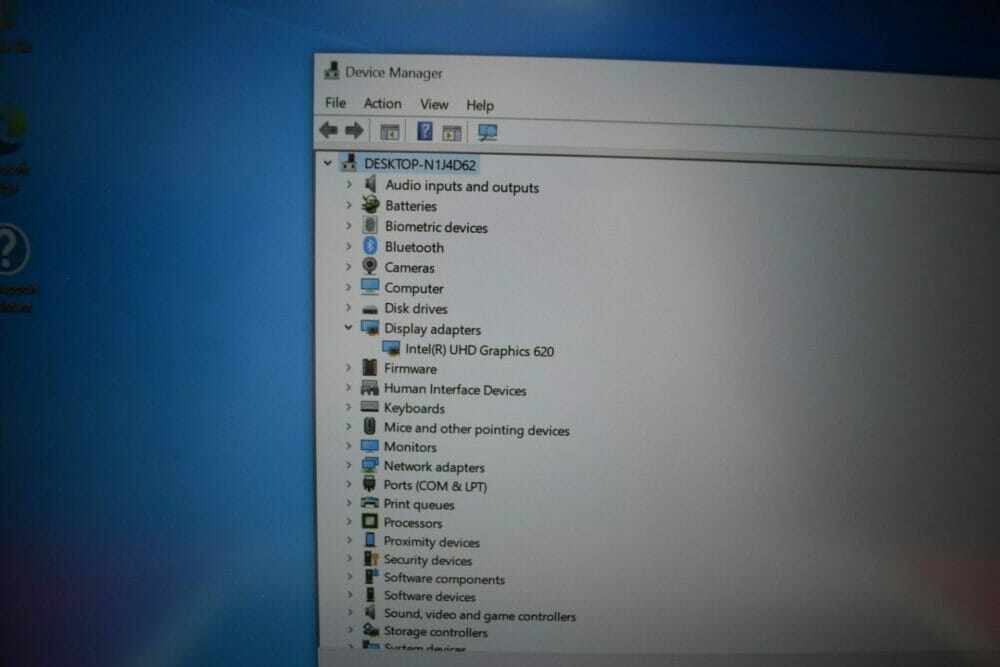
Task: Expand the Biometric devices category
Action: pyautogui.click(x=349, y=225)
